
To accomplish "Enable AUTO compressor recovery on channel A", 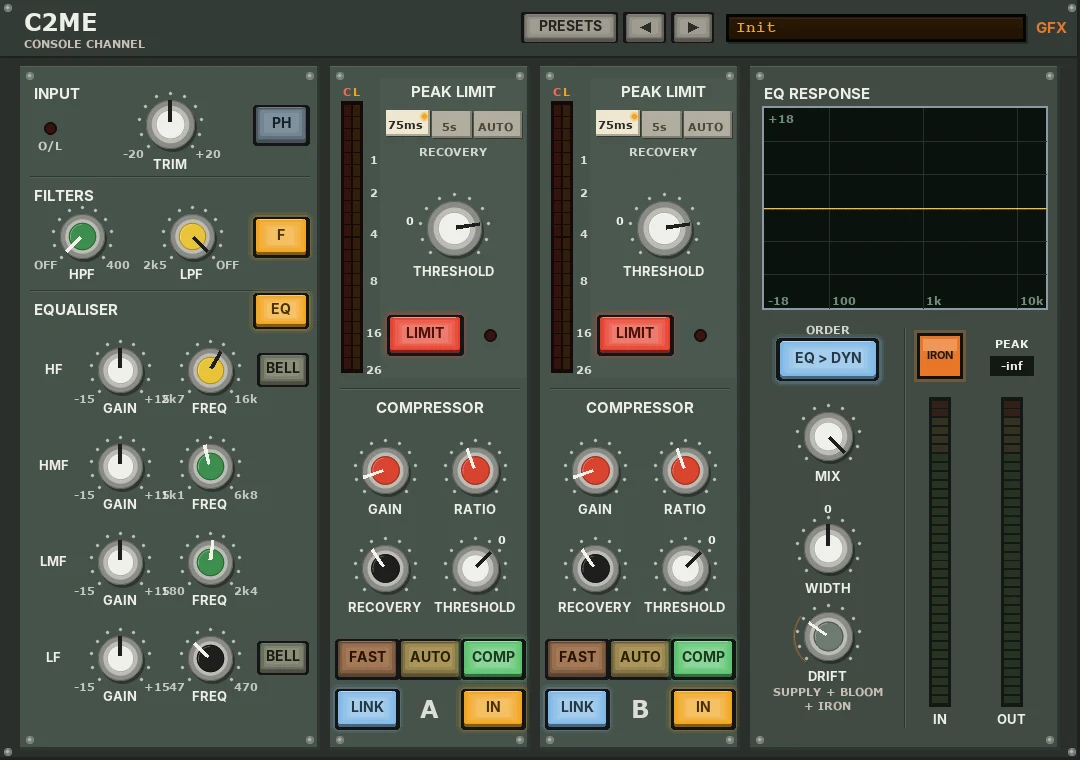I will point(430,658).
